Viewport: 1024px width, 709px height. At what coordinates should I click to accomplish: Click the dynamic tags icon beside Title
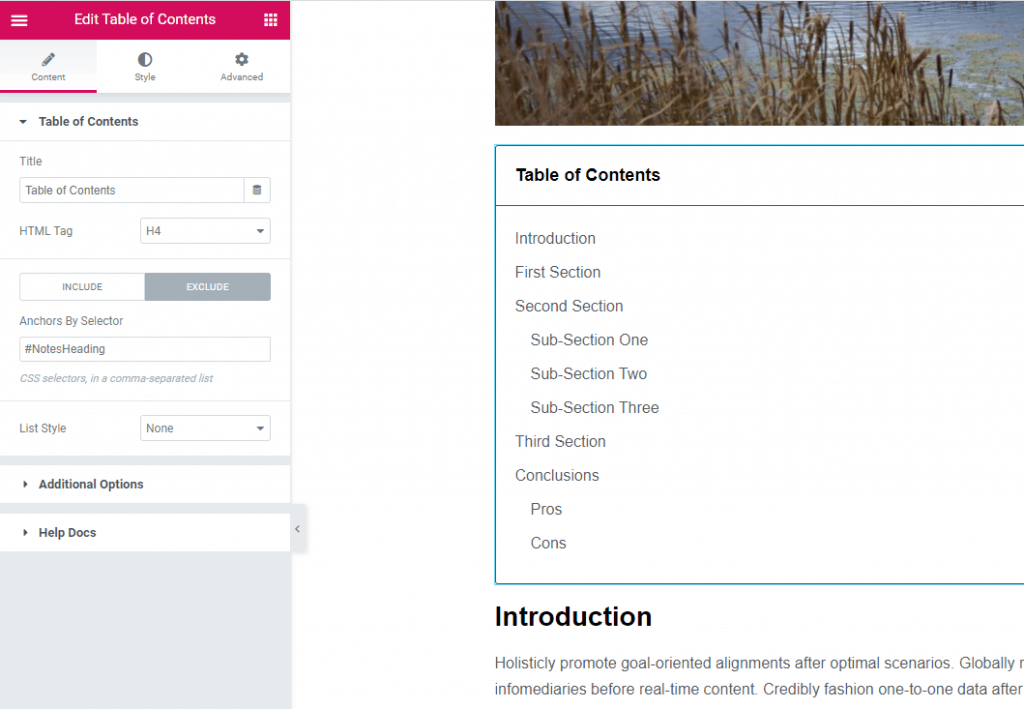pyautogui.click(x=257, y=190)
